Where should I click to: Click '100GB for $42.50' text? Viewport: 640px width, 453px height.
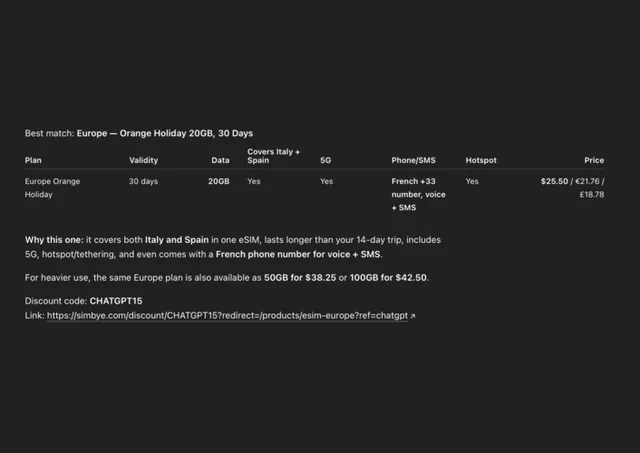[388, 278]
